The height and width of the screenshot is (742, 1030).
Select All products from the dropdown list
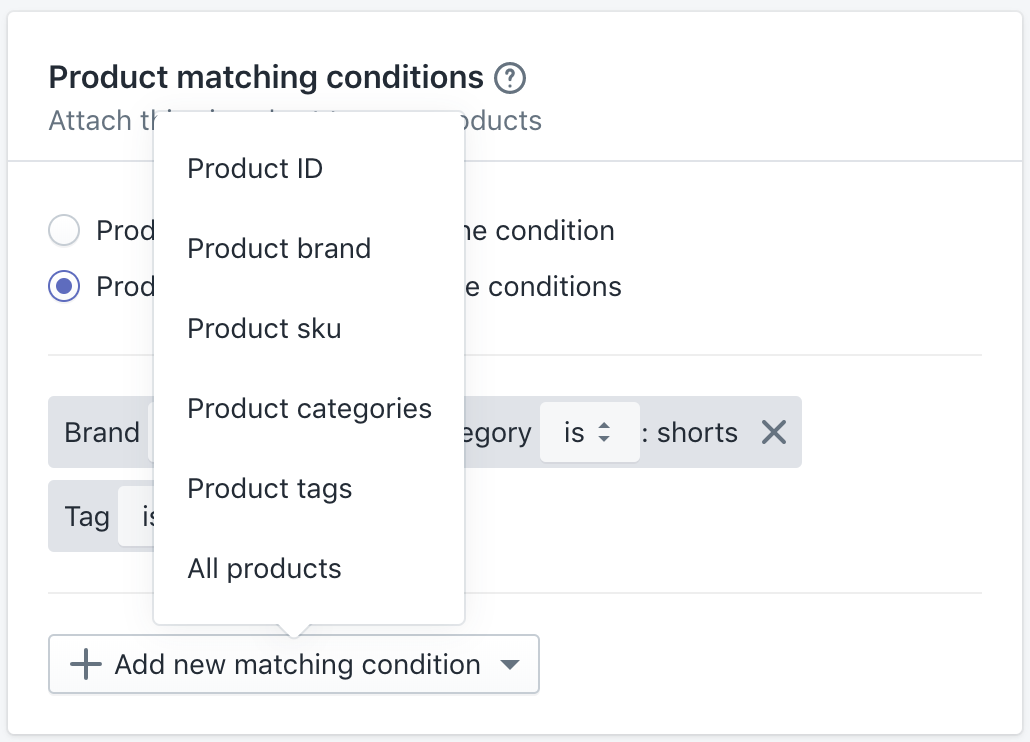point(264,568)
